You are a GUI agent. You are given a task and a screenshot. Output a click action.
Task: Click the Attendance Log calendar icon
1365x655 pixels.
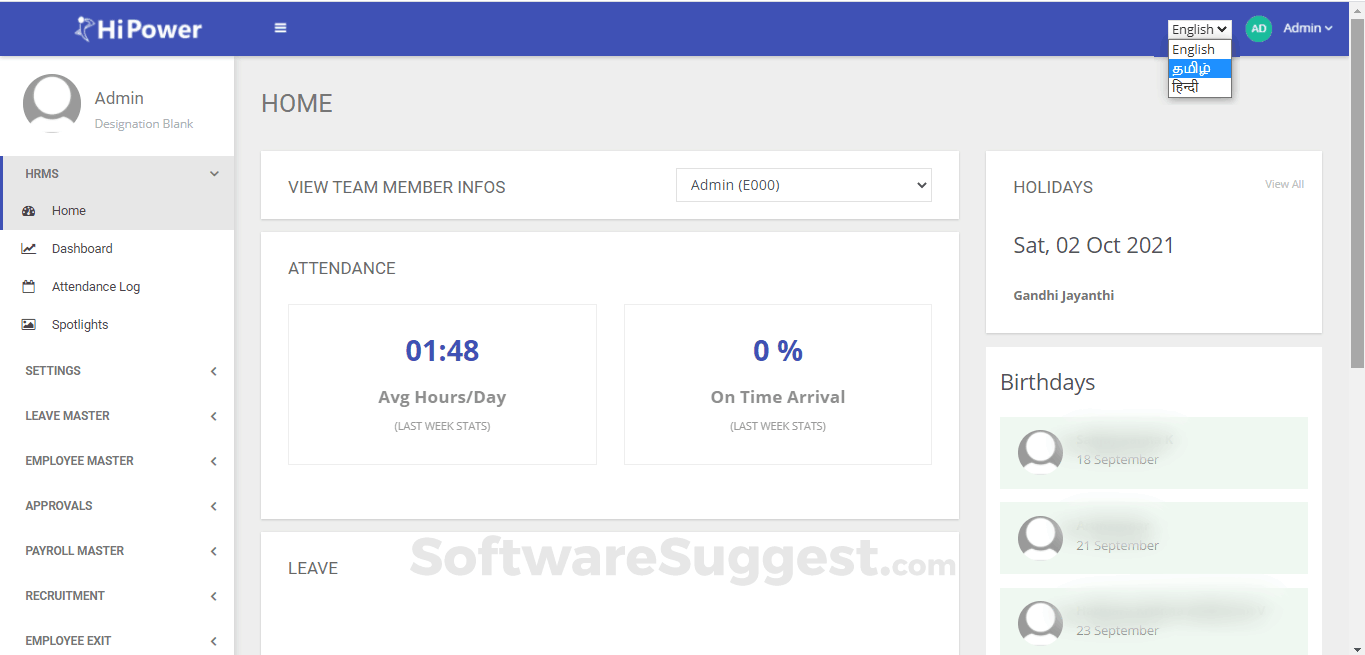(x=29, y=287)
